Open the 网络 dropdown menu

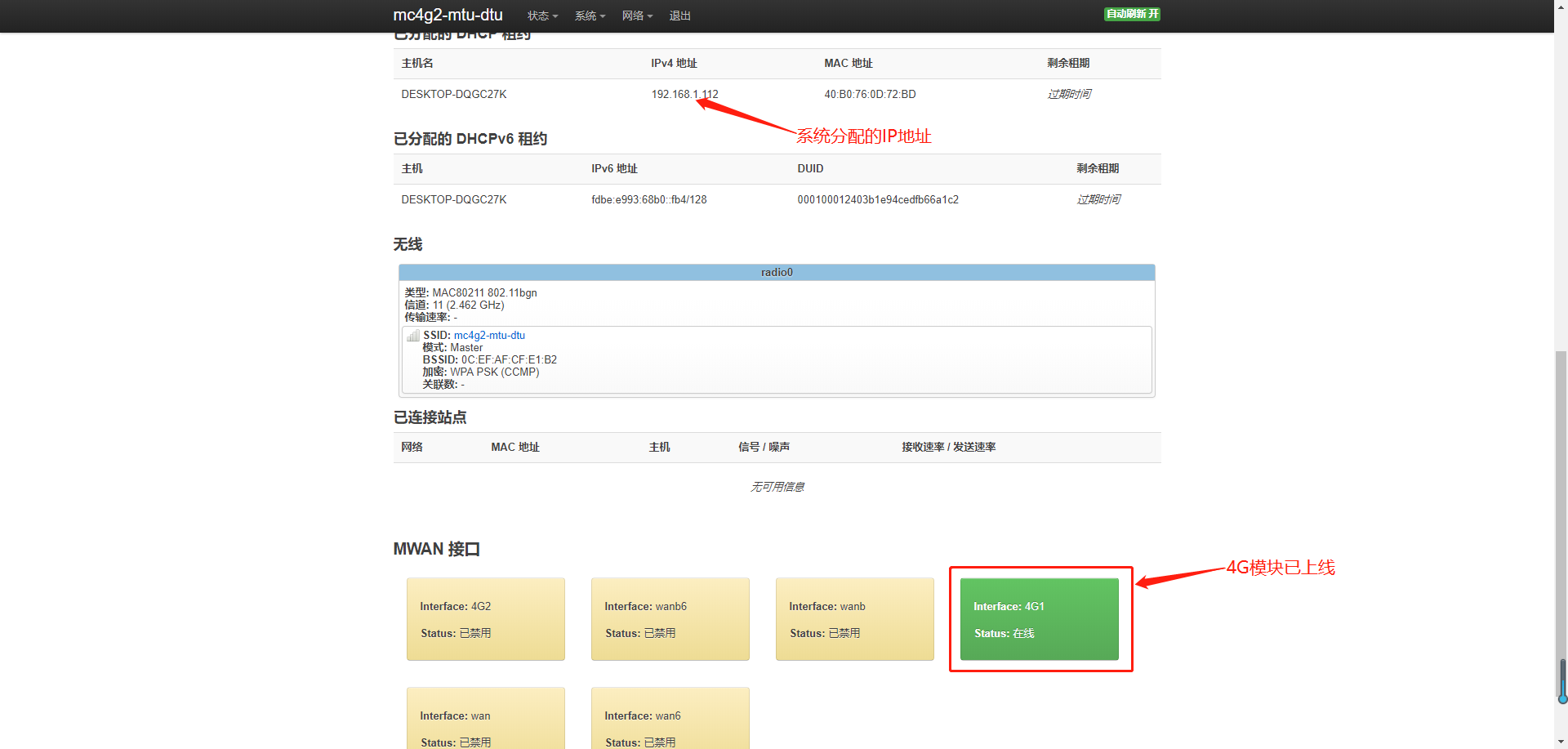coord(637,16)
